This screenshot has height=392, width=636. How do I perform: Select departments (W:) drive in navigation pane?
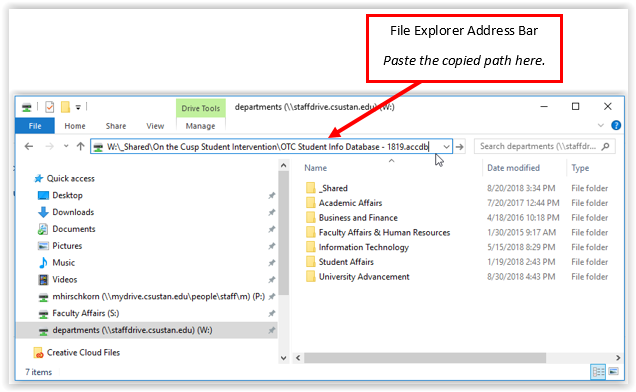point(132,330)
